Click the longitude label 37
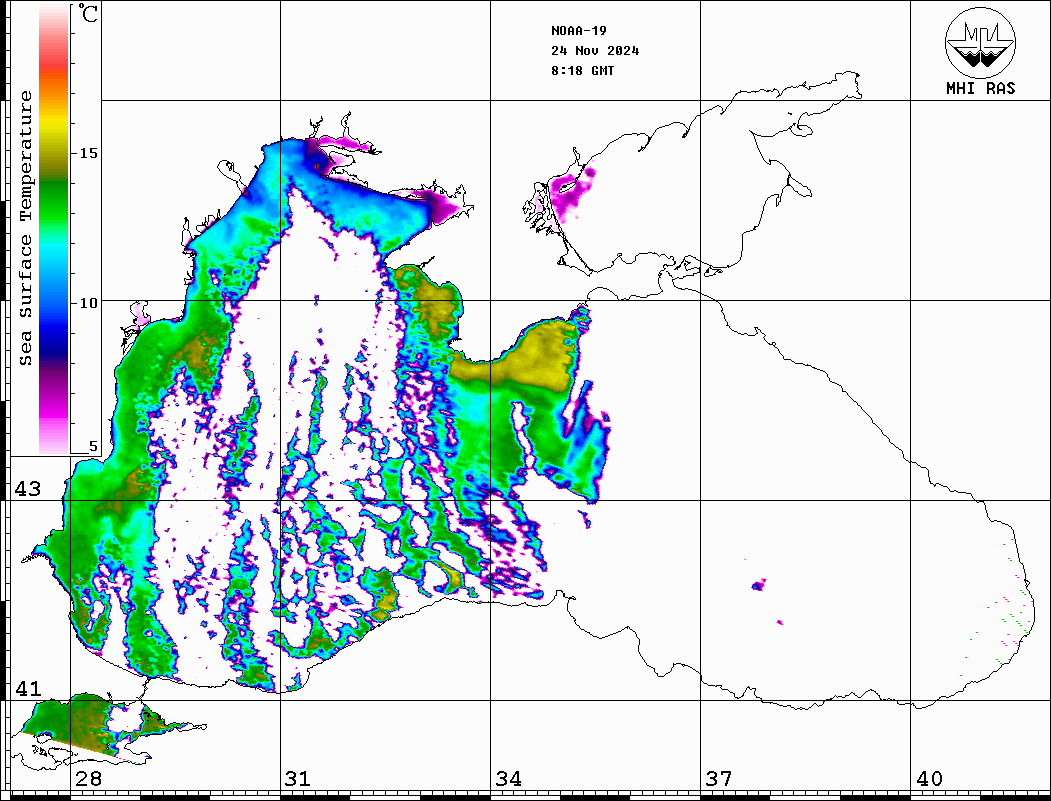Screen dimensions: 1051x801 pyautogui.click(x=718, y=779)
